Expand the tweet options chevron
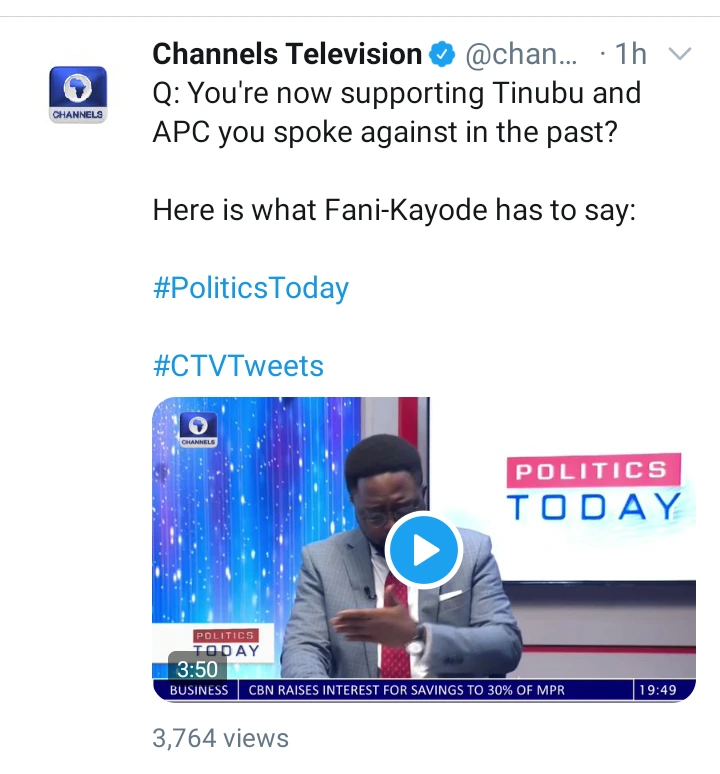720x774 pixels. 679,53
